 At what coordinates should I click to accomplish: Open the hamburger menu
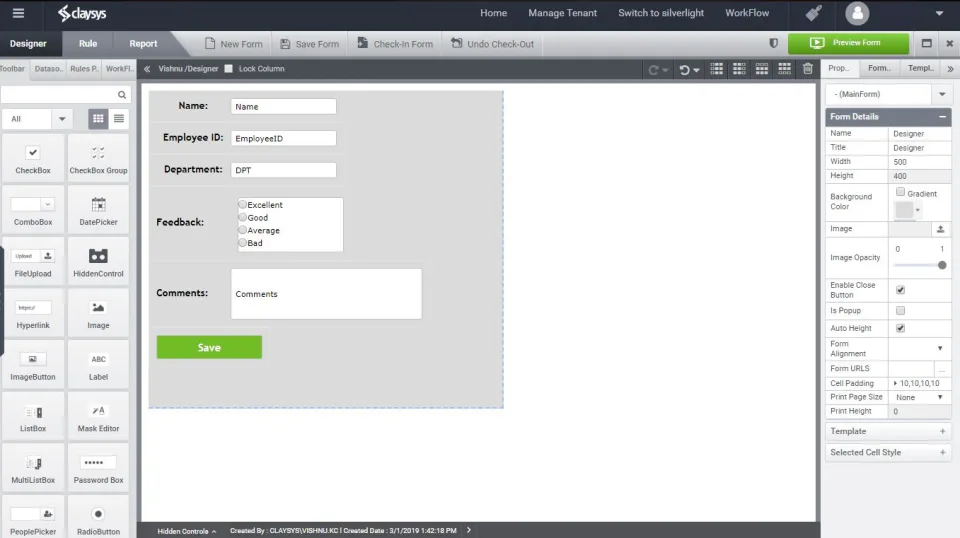tap(18, 13)
